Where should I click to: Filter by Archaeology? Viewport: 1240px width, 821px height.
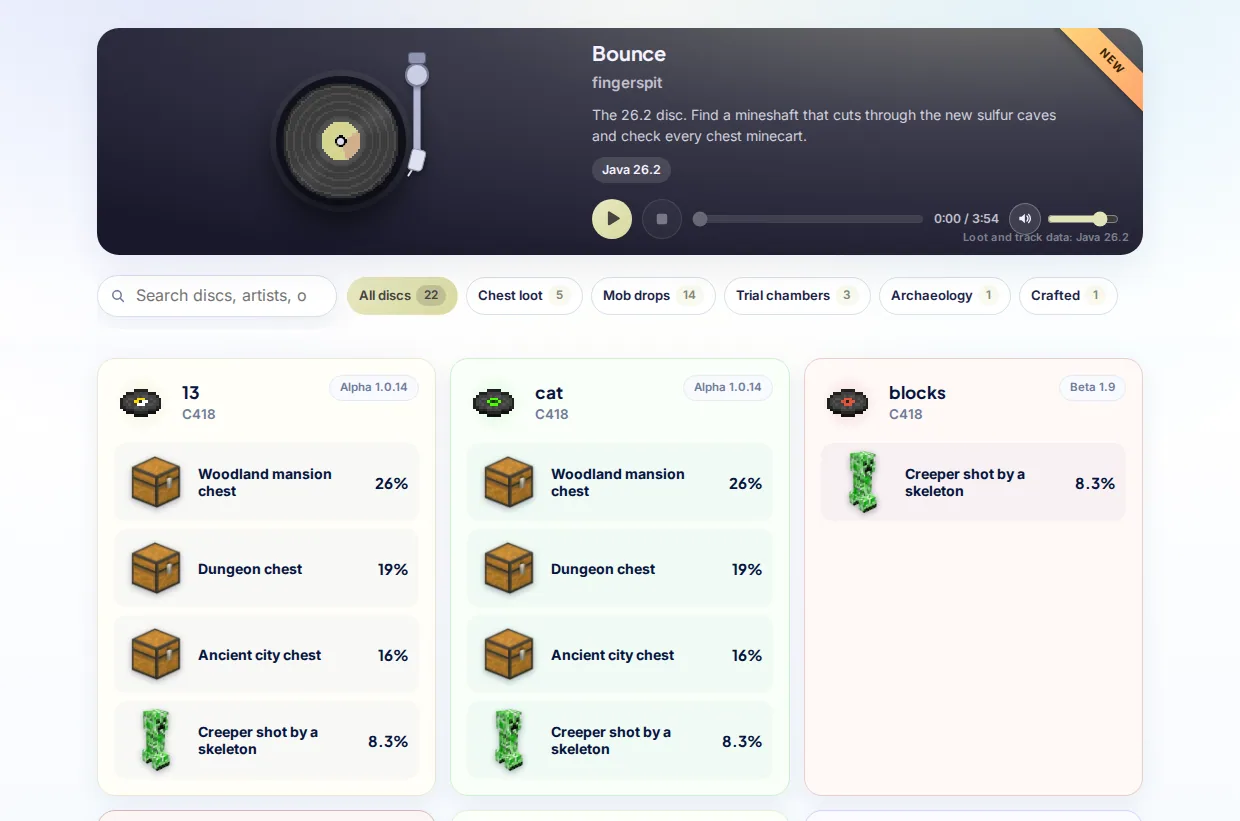[x=945, y=296]
